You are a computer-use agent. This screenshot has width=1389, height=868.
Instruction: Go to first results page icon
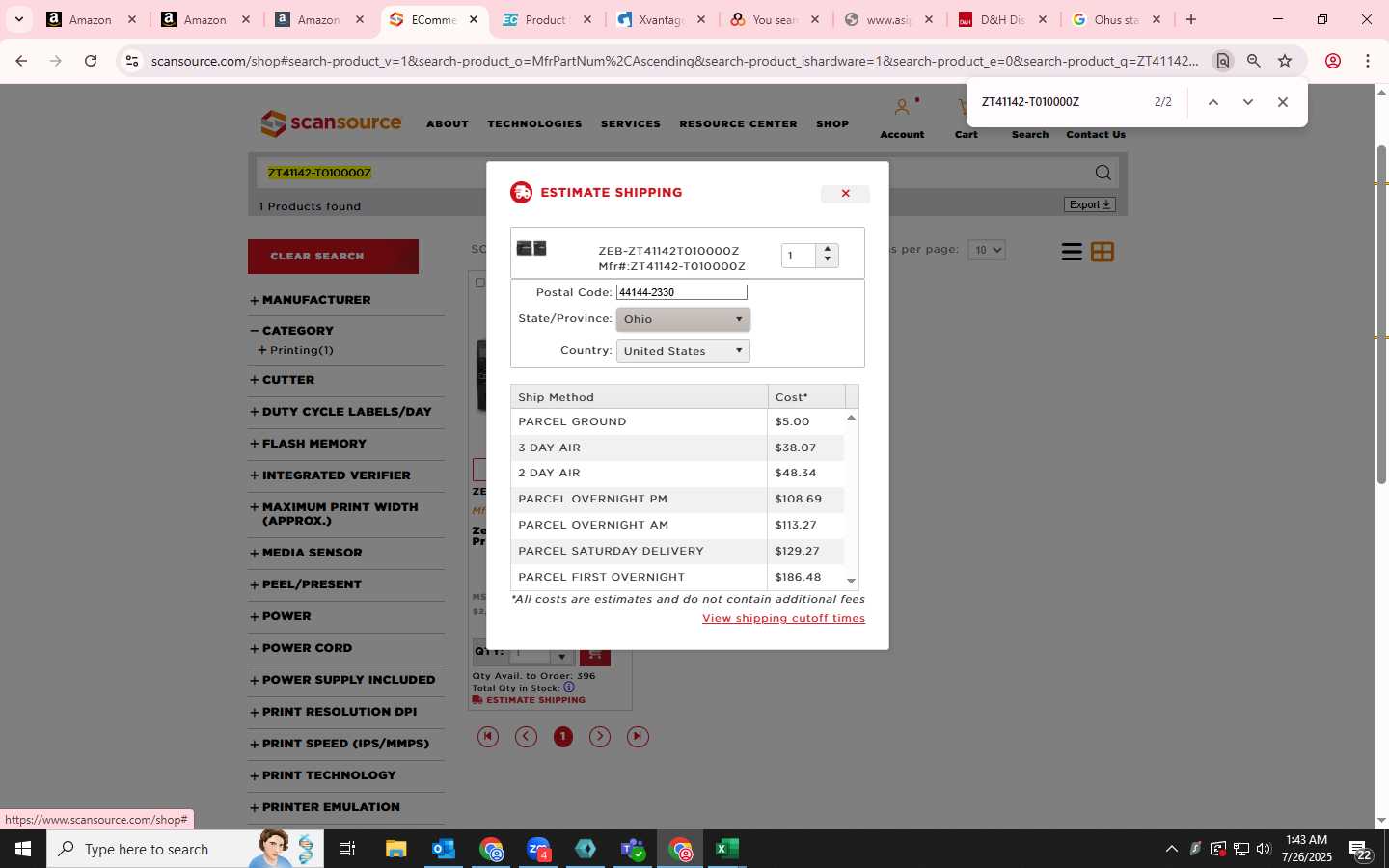pos(488,737)
